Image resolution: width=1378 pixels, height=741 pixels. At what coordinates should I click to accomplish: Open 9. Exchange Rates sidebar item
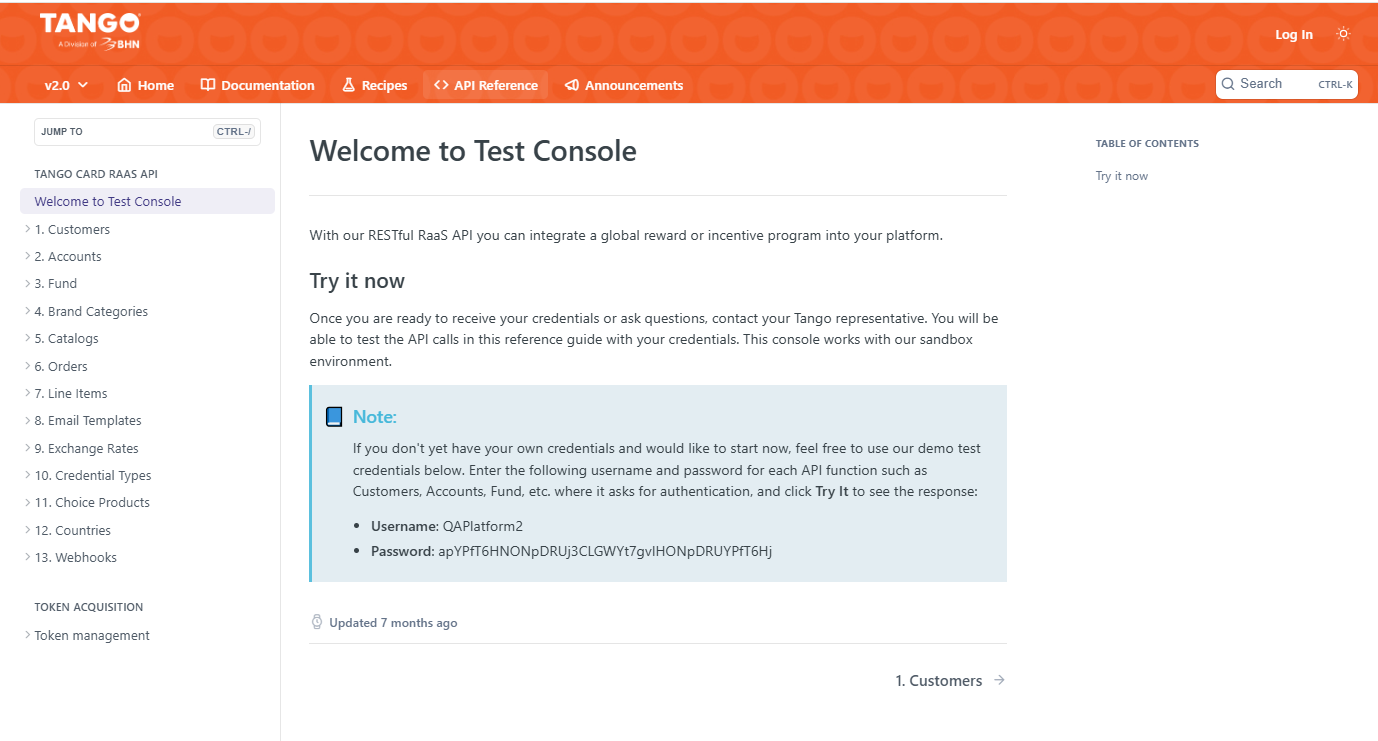pyautogui.click(x=87, y=448)
